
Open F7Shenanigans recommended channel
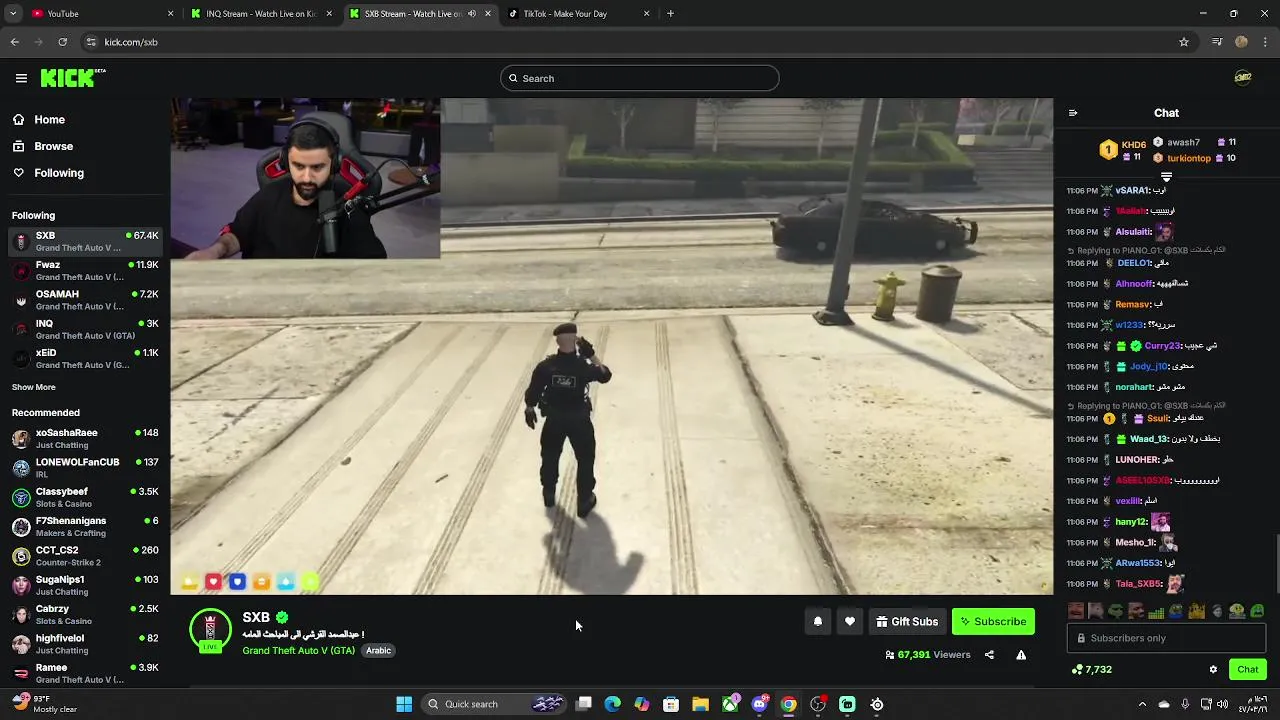(x=85, y=526)
